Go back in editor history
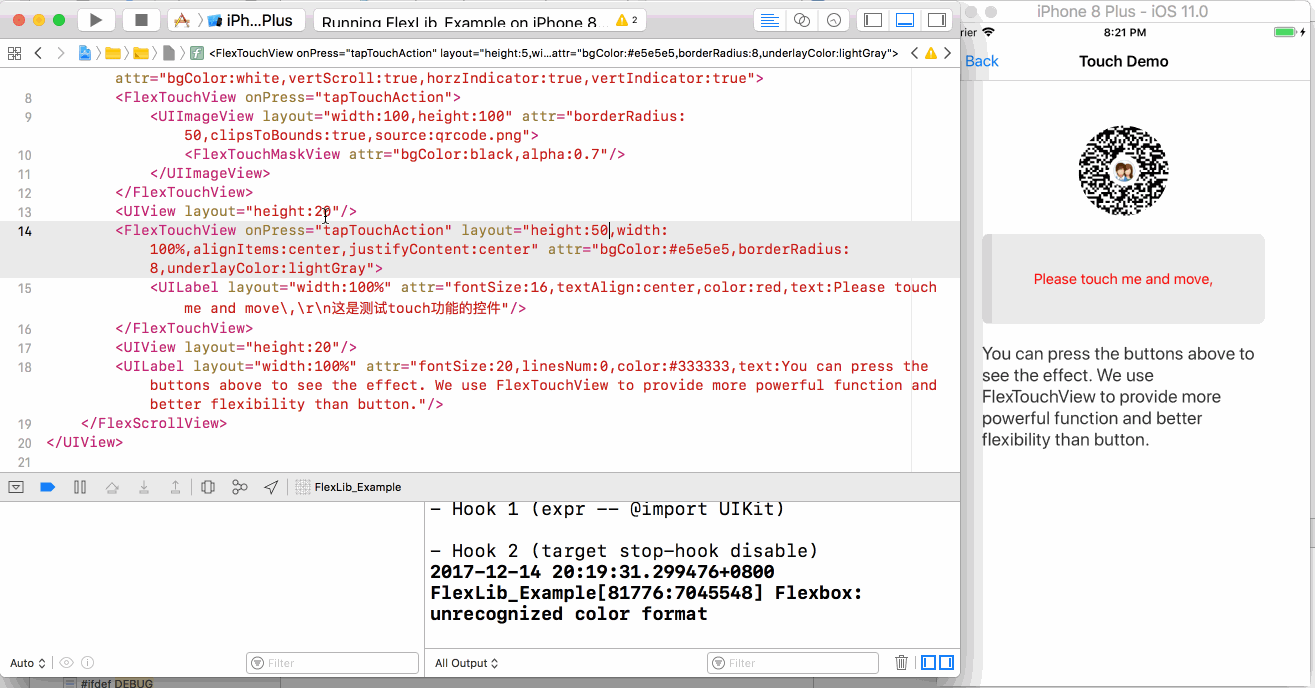1315x688 pixels. coord(38,53)
